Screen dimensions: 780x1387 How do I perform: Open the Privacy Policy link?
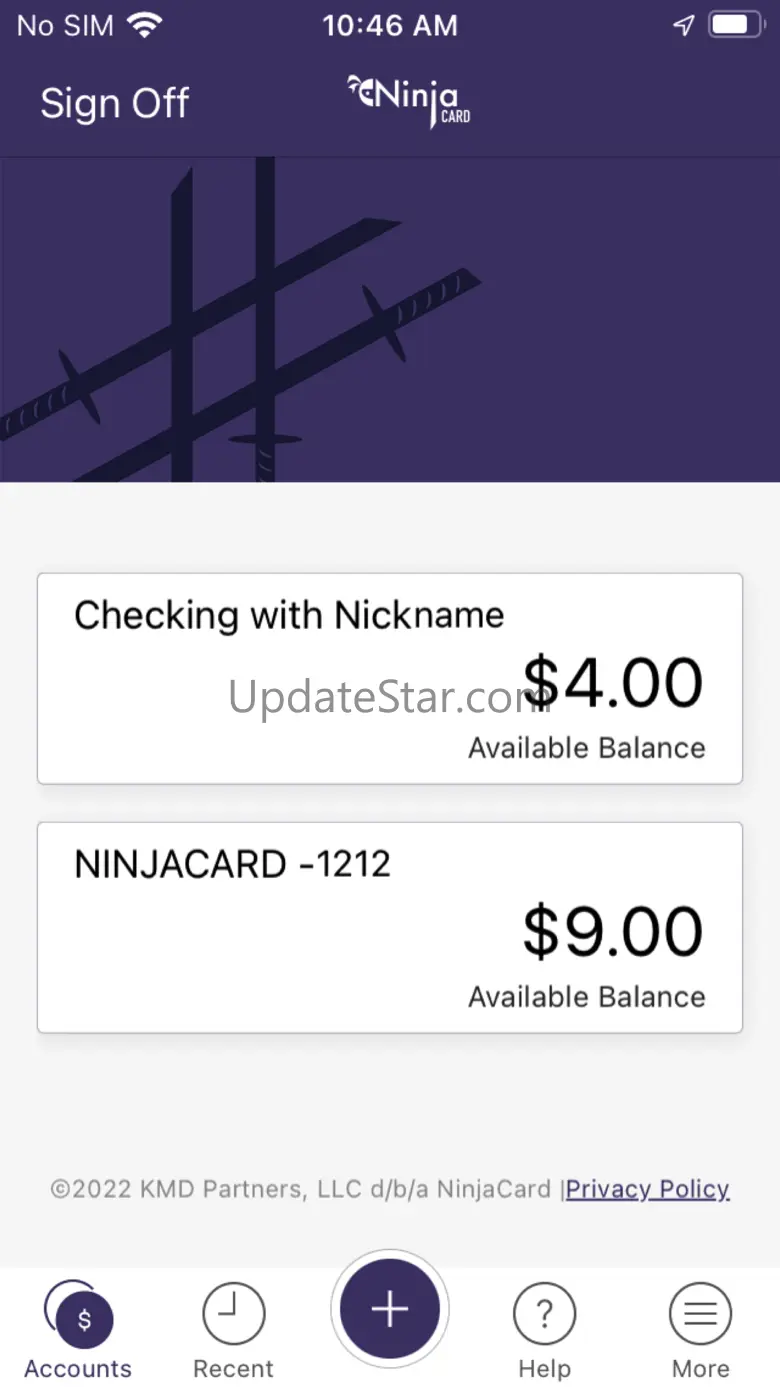click(x=648, y=1189)
